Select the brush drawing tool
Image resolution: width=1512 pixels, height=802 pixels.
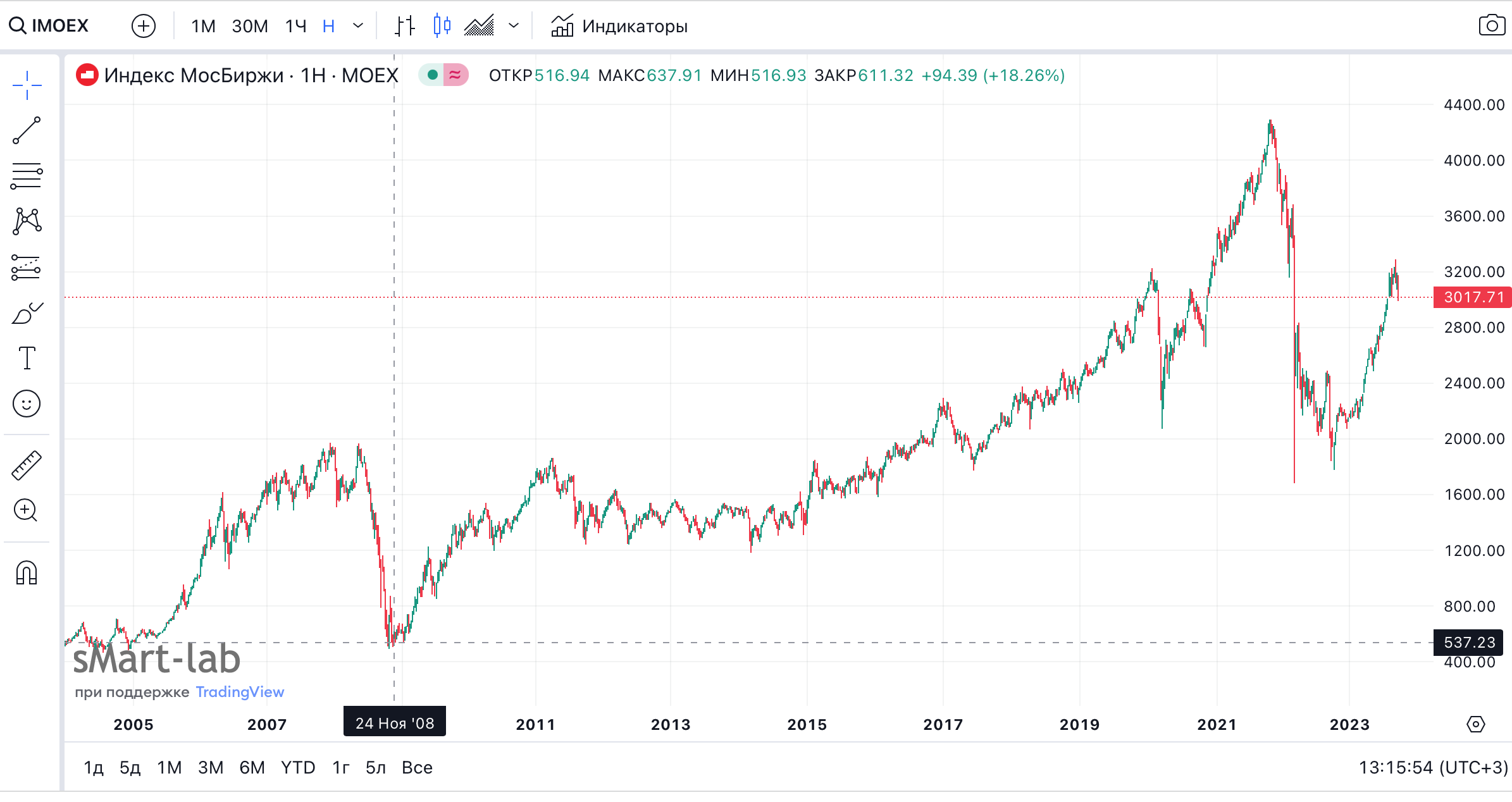coord(27,312)
